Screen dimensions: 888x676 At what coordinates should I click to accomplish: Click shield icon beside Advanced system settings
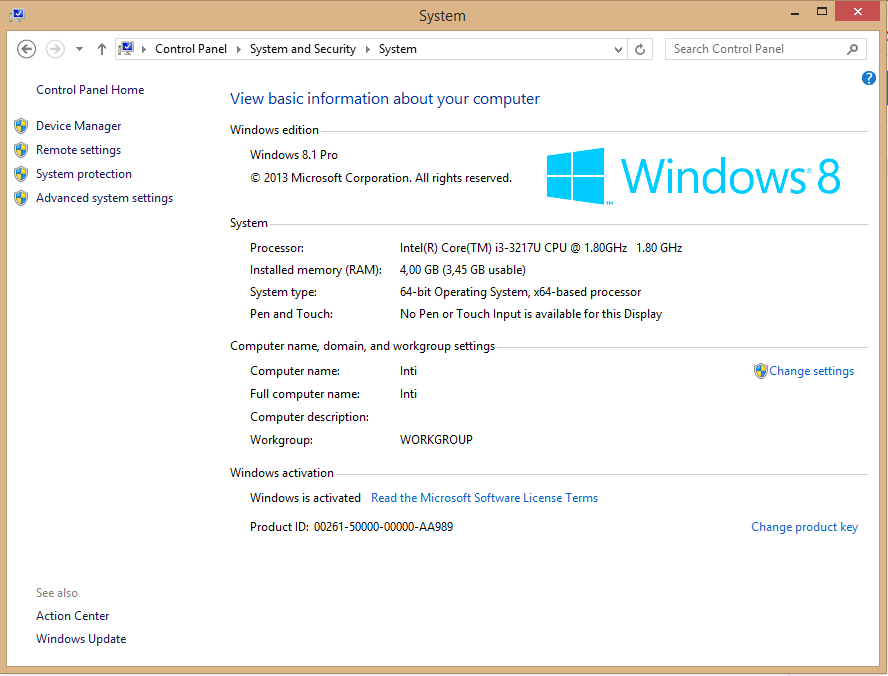(21, 198)
